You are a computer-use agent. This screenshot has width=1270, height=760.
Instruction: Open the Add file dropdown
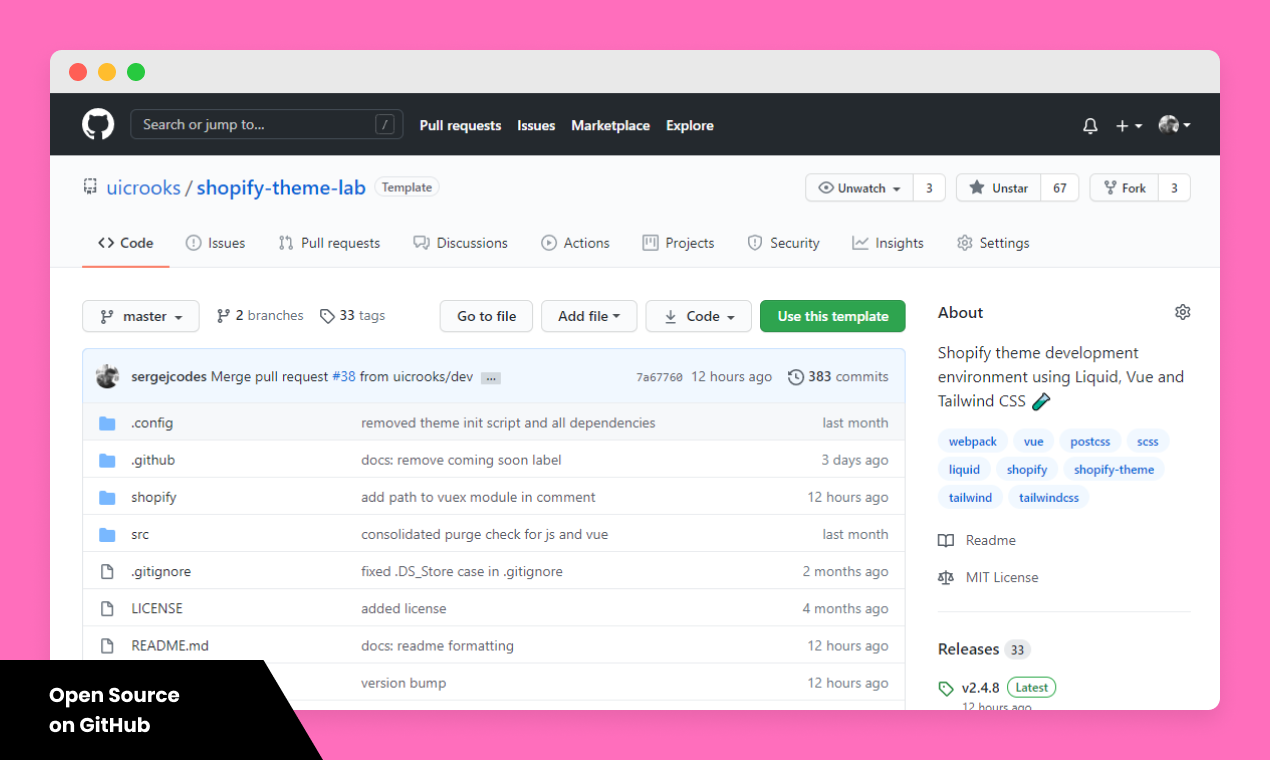click(589, 315)
